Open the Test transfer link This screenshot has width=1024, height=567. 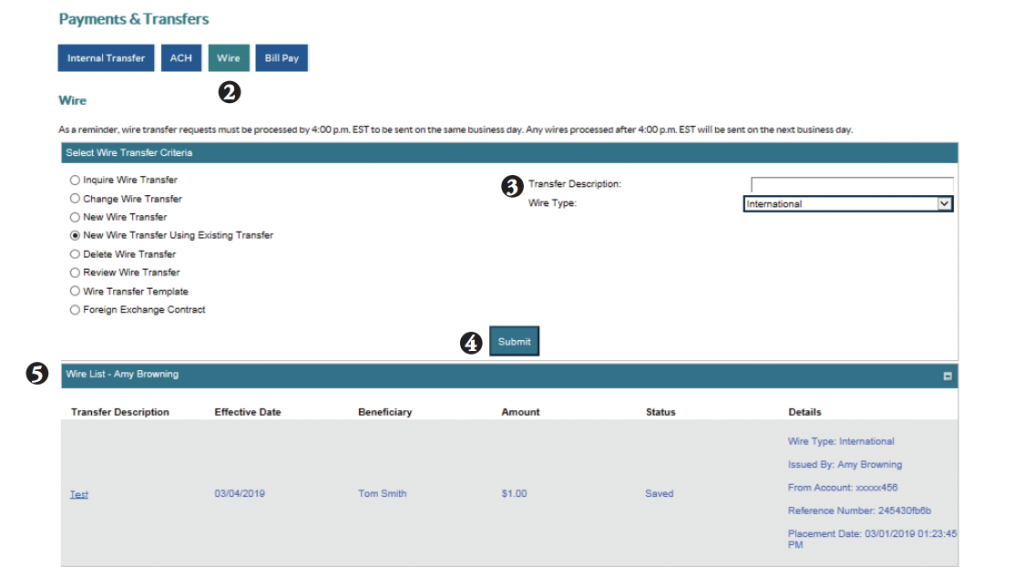79,494
